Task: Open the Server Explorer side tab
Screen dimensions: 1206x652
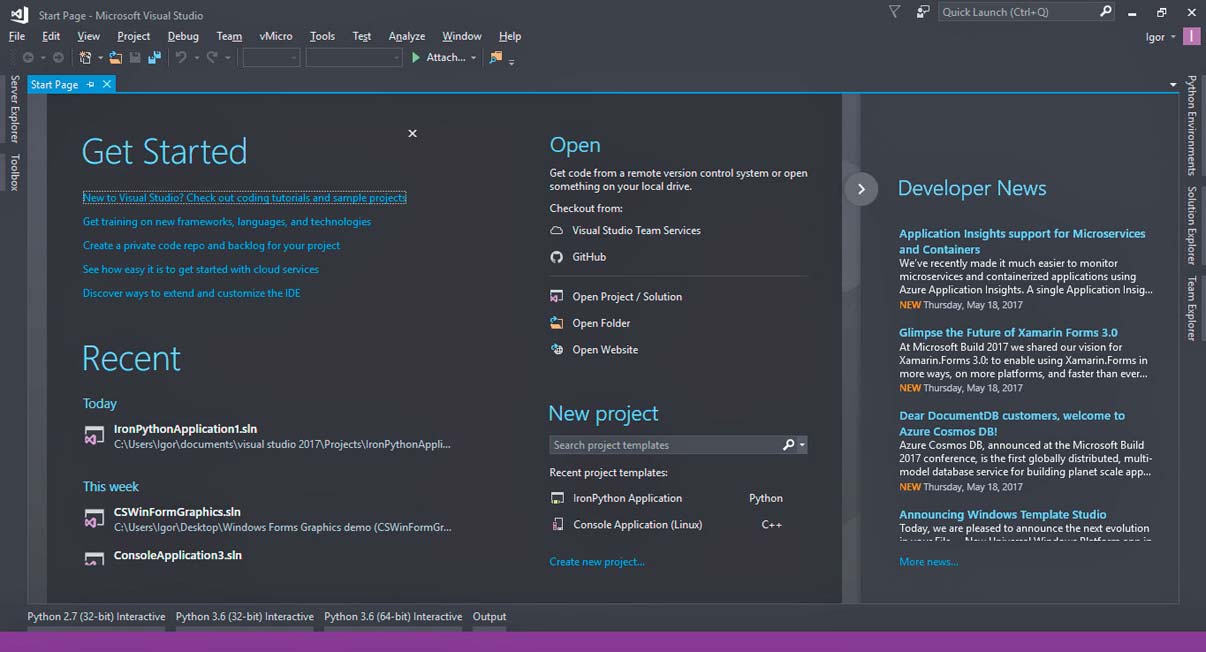Action: coord(14,109)
